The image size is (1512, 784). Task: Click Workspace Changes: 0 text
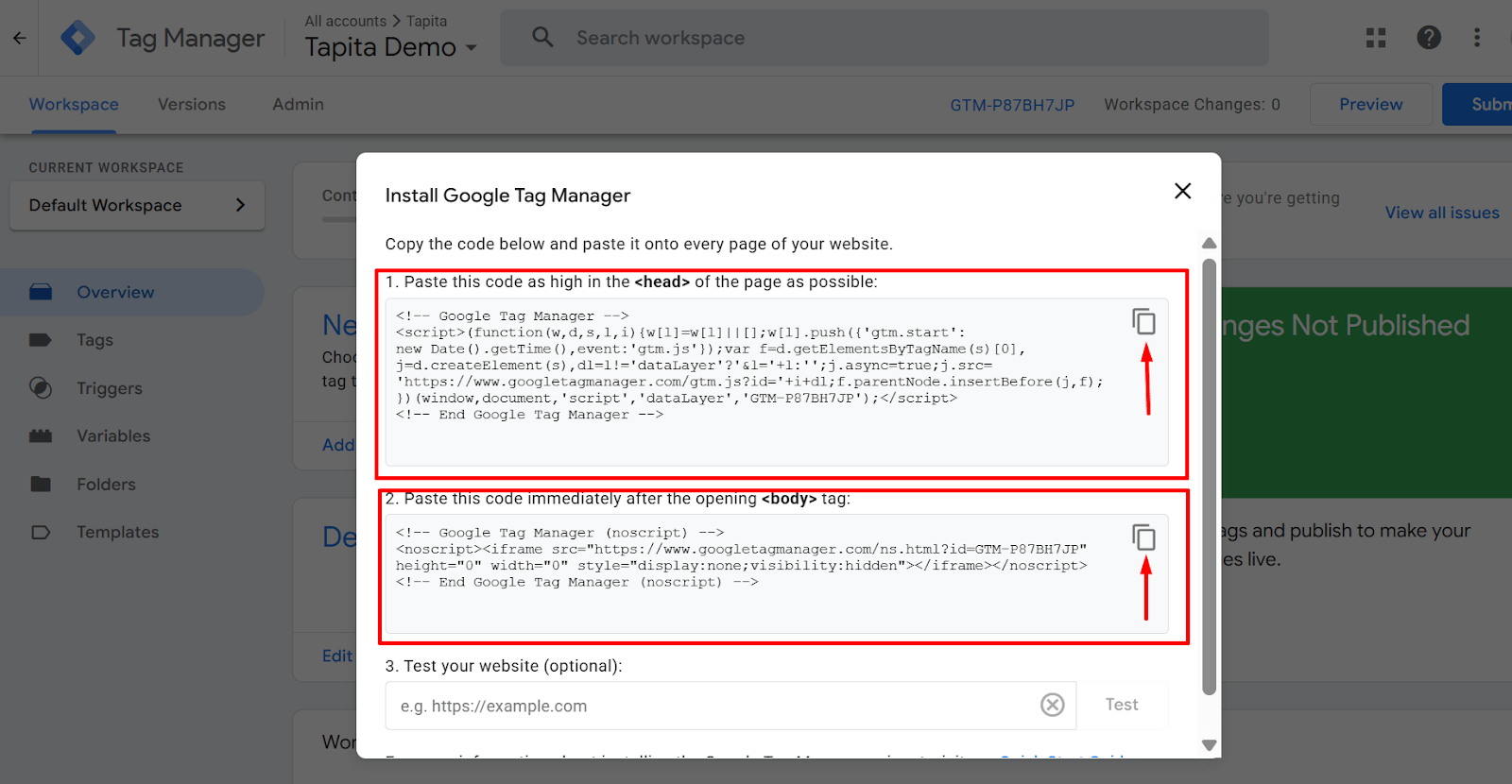pyautogui.click(x=1192, y=104)
